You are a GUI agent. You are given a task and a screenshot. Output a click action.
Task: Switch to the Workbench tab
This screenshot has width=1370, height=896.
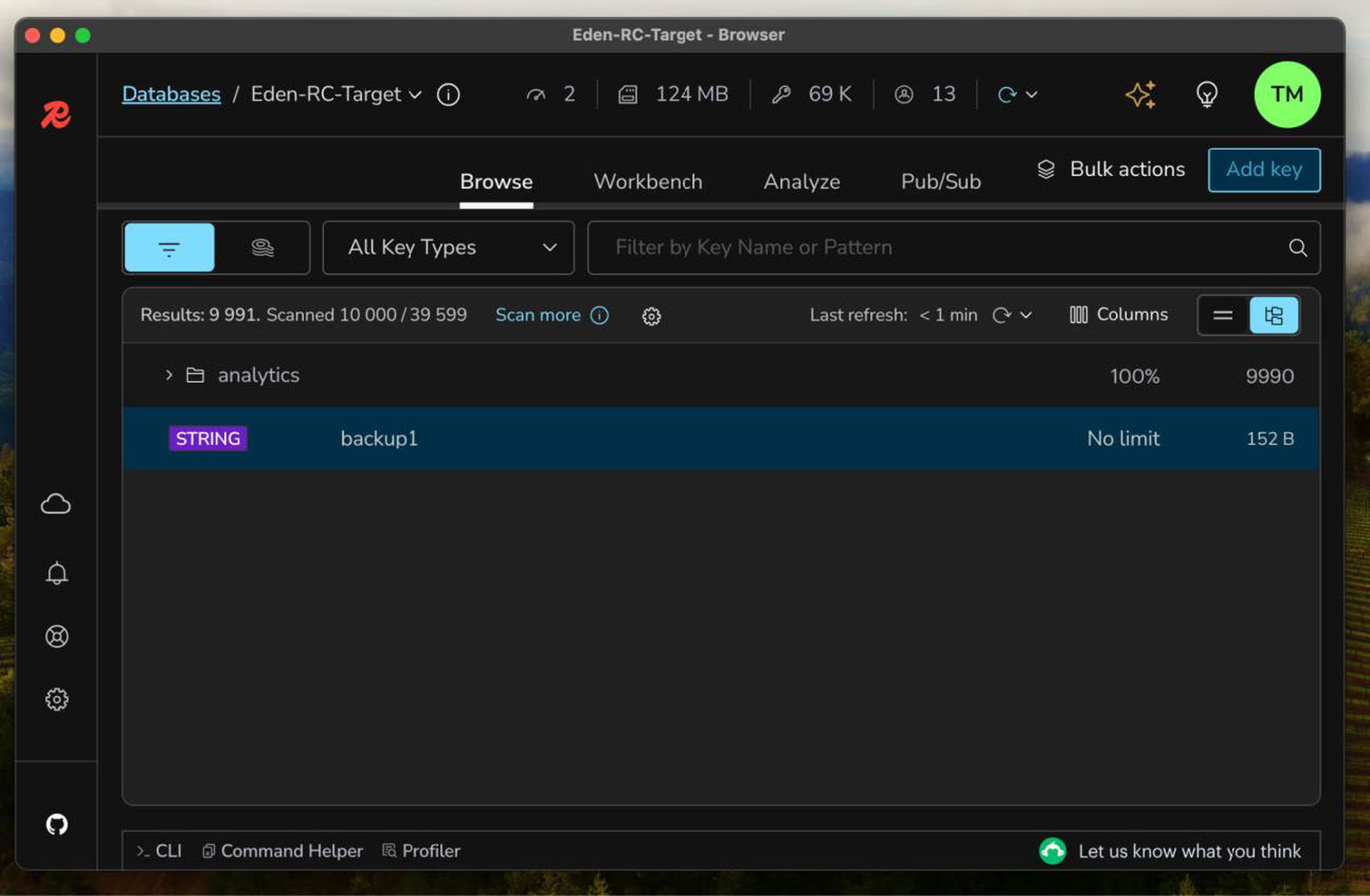pos(648,182)
